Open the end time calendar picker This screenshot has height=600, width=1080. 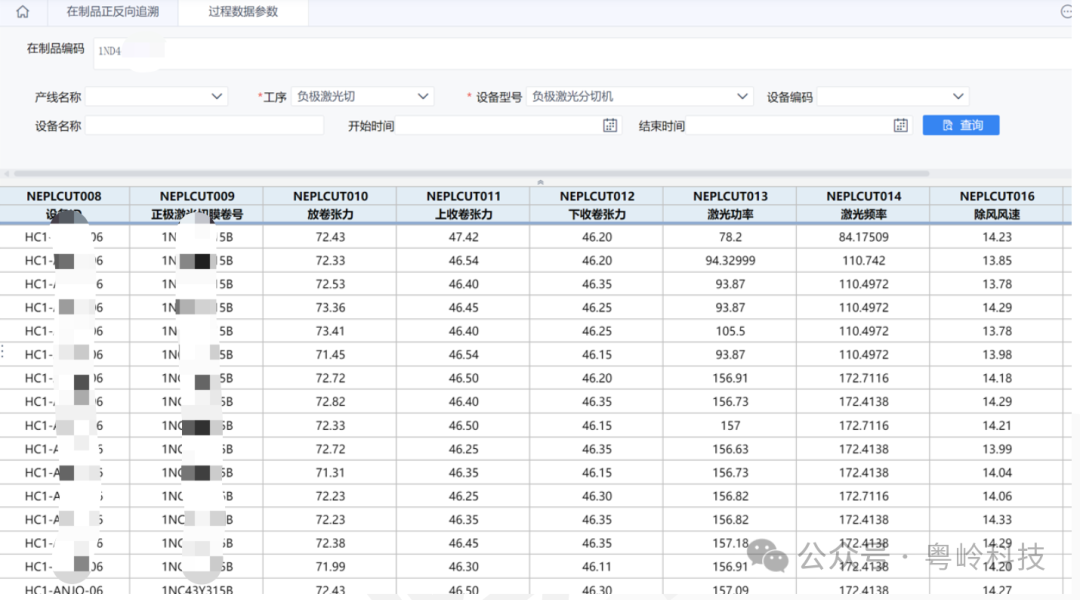click(x=900, y=125)
